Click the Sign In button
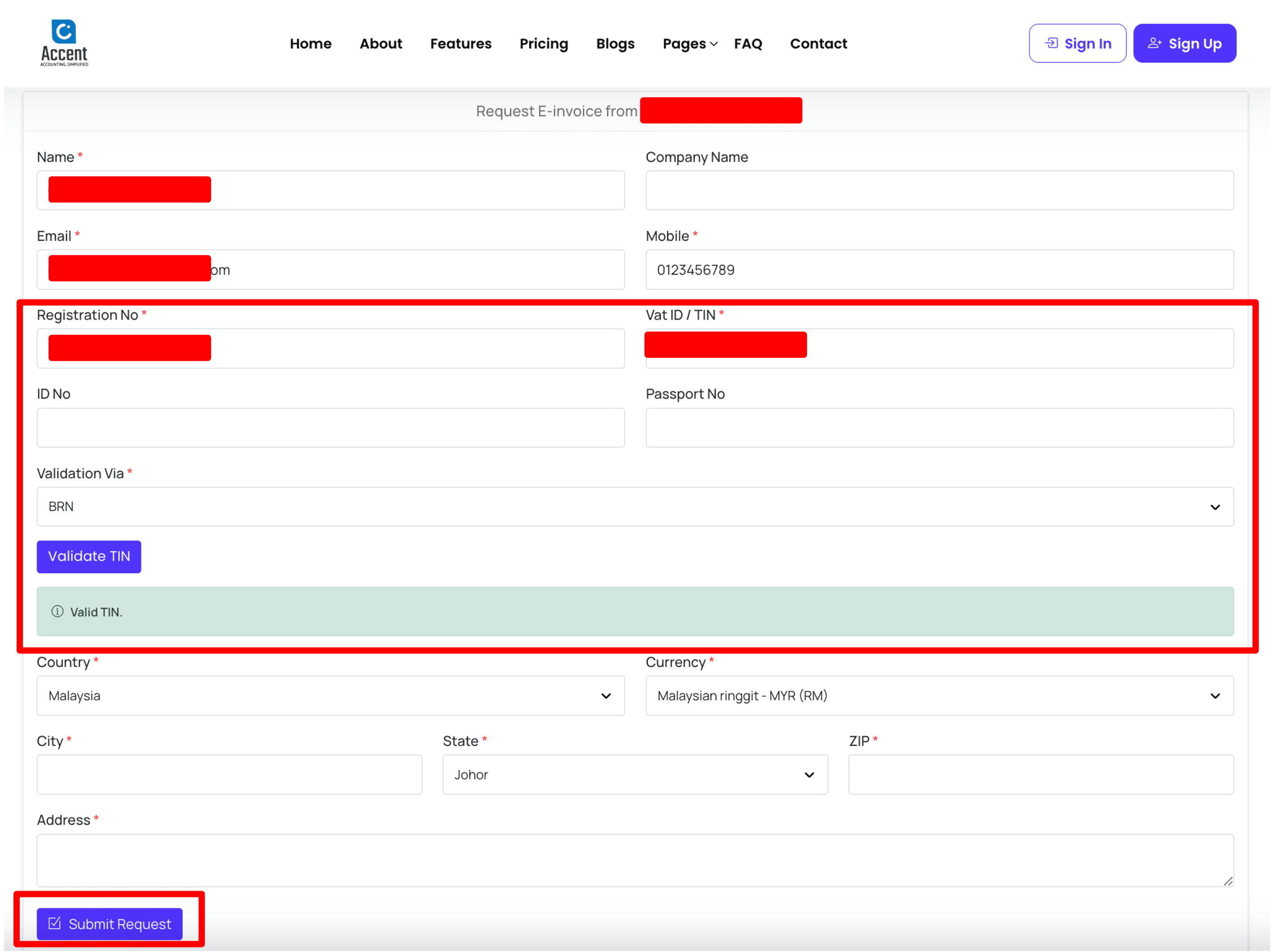1272x952 pixels. (1077, 44)
